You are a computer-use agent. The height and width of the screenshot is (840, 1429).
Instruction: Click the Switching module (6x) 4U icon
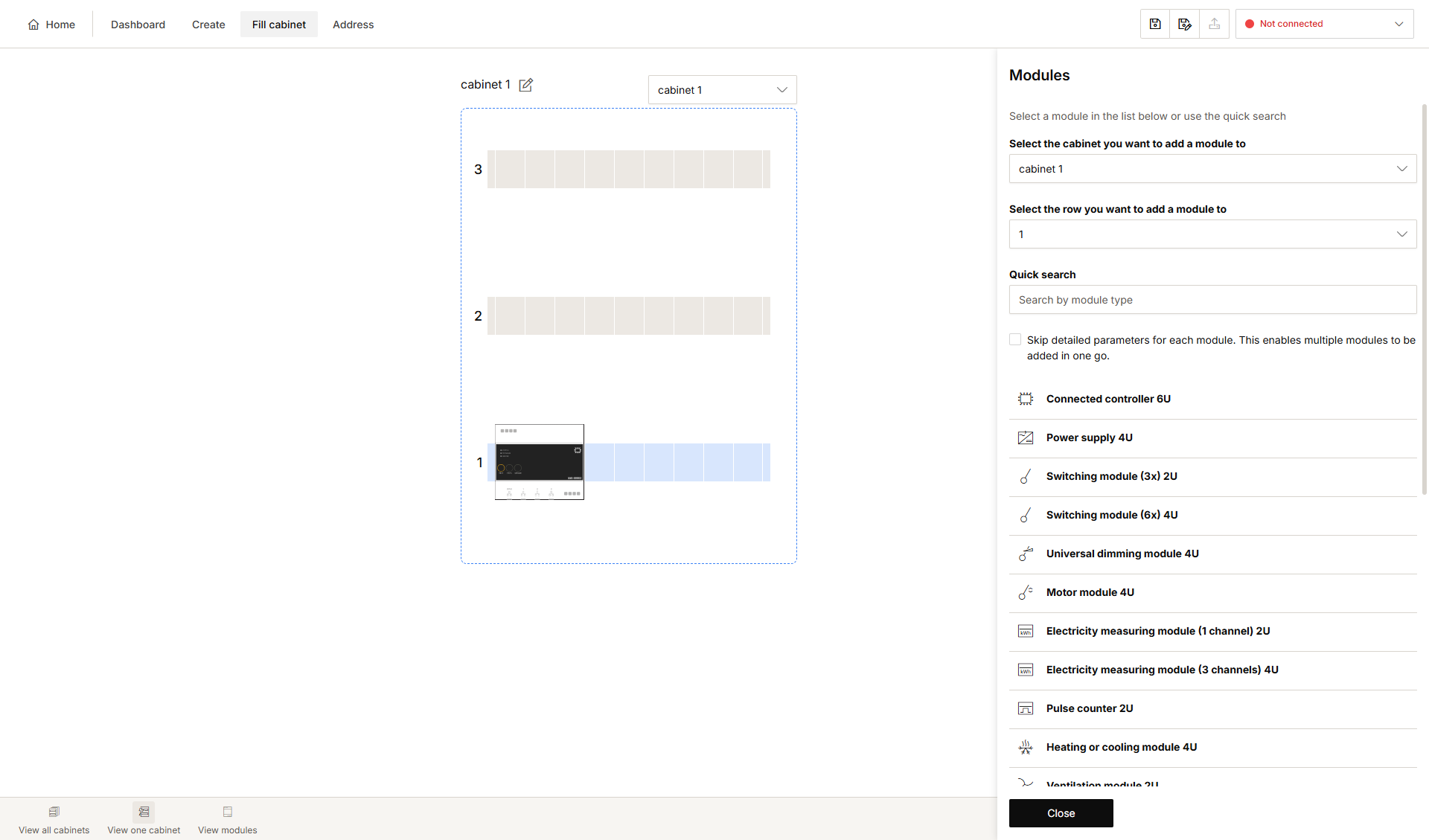(1026, 515)
